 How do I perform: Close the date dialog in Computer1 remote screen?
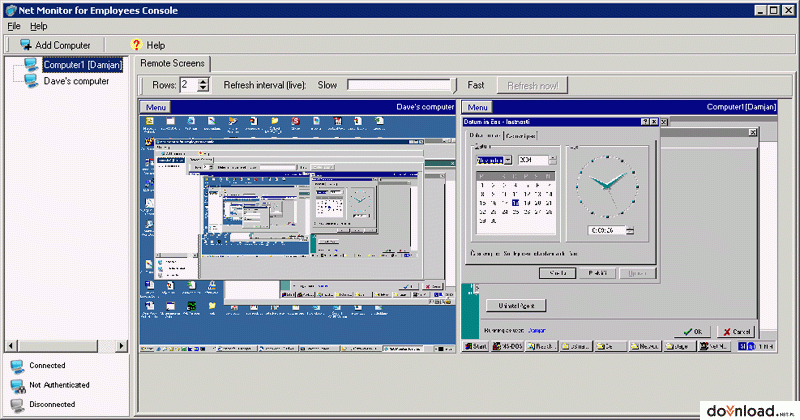click(654, 122)
